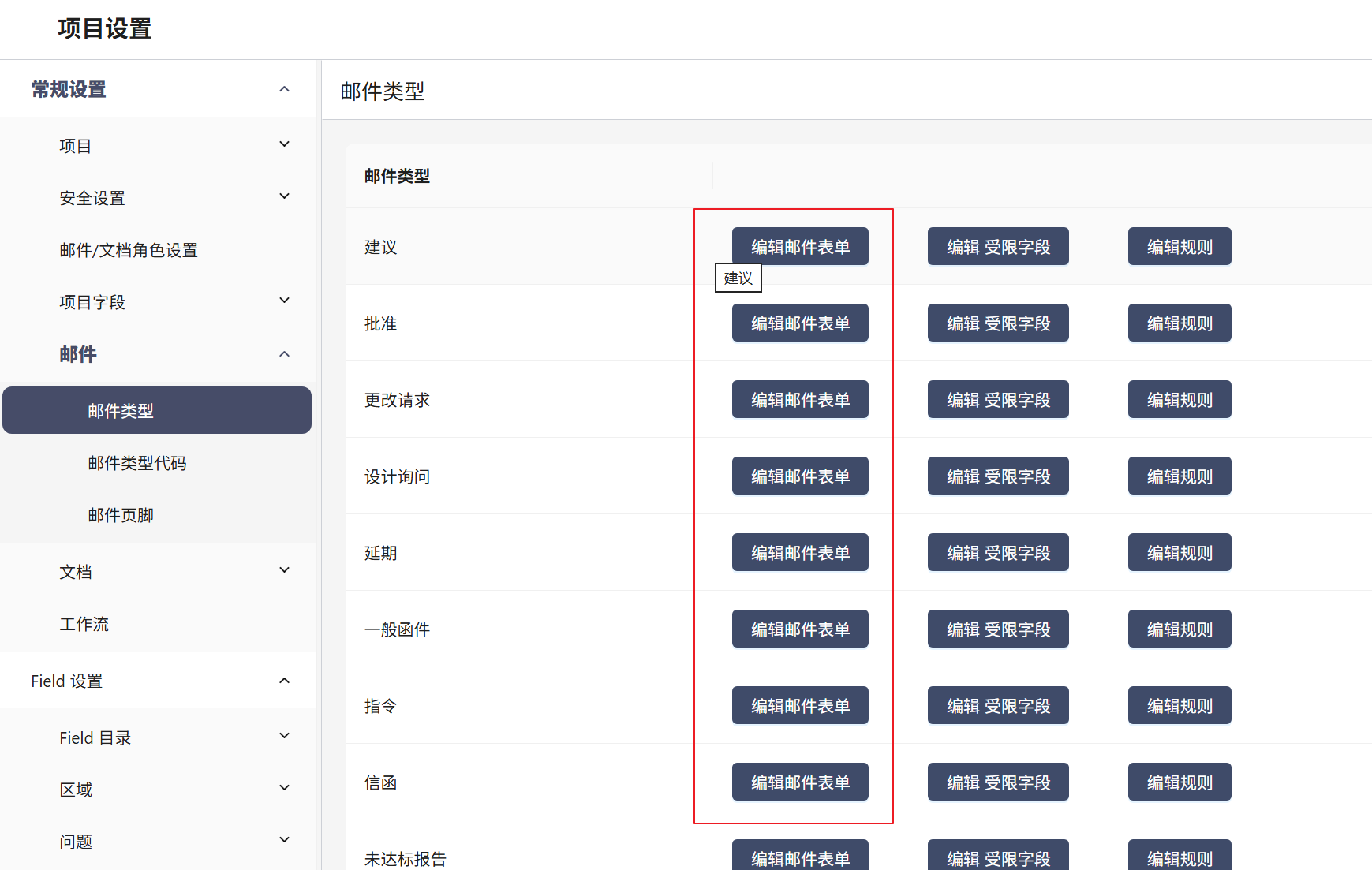Expand the 区域 submenu chevron
Screen dimensions: 1372x870
tap(284, 788)
